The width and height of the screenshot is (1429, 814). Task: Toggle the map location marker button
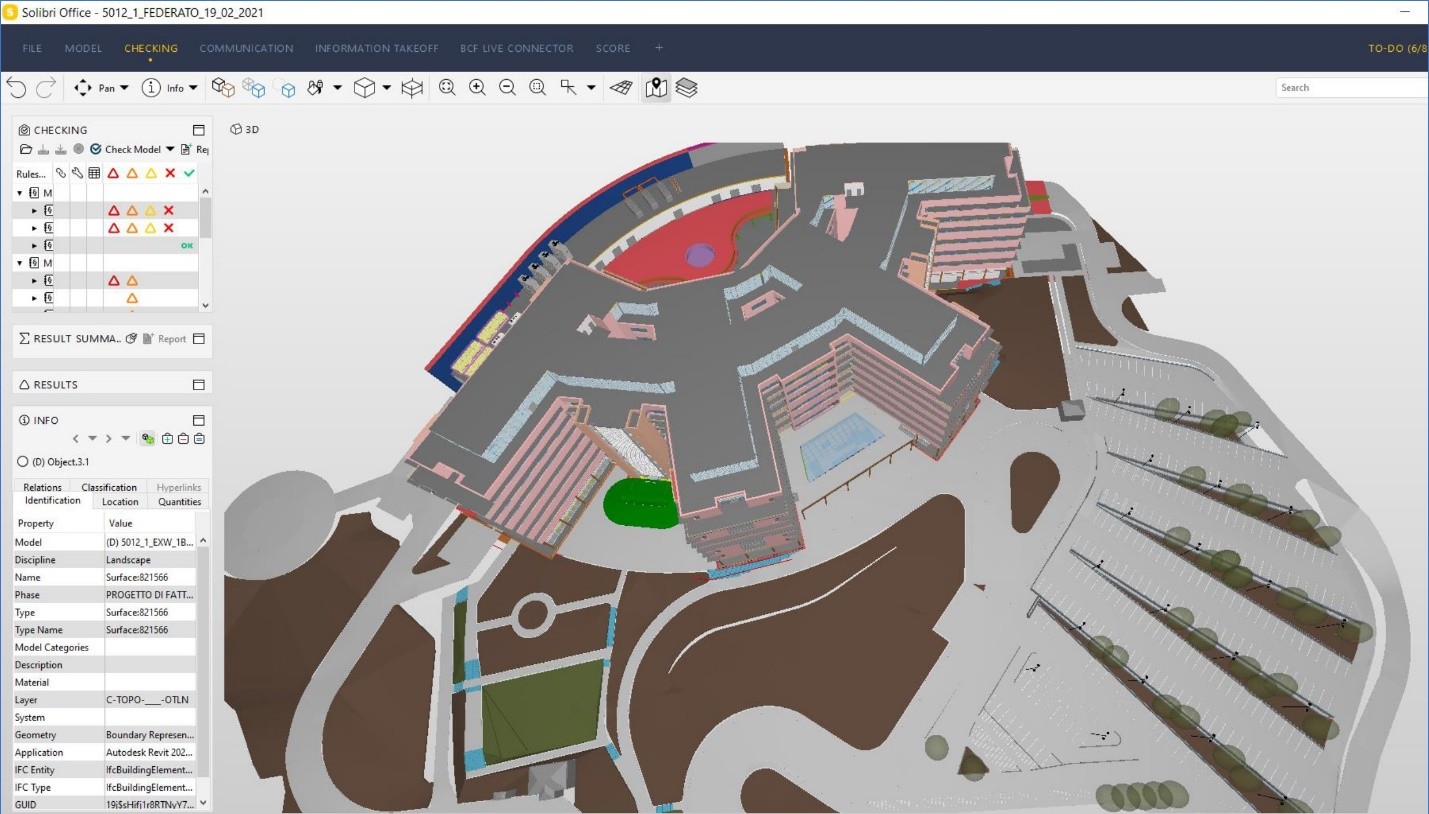coord(656,88)
